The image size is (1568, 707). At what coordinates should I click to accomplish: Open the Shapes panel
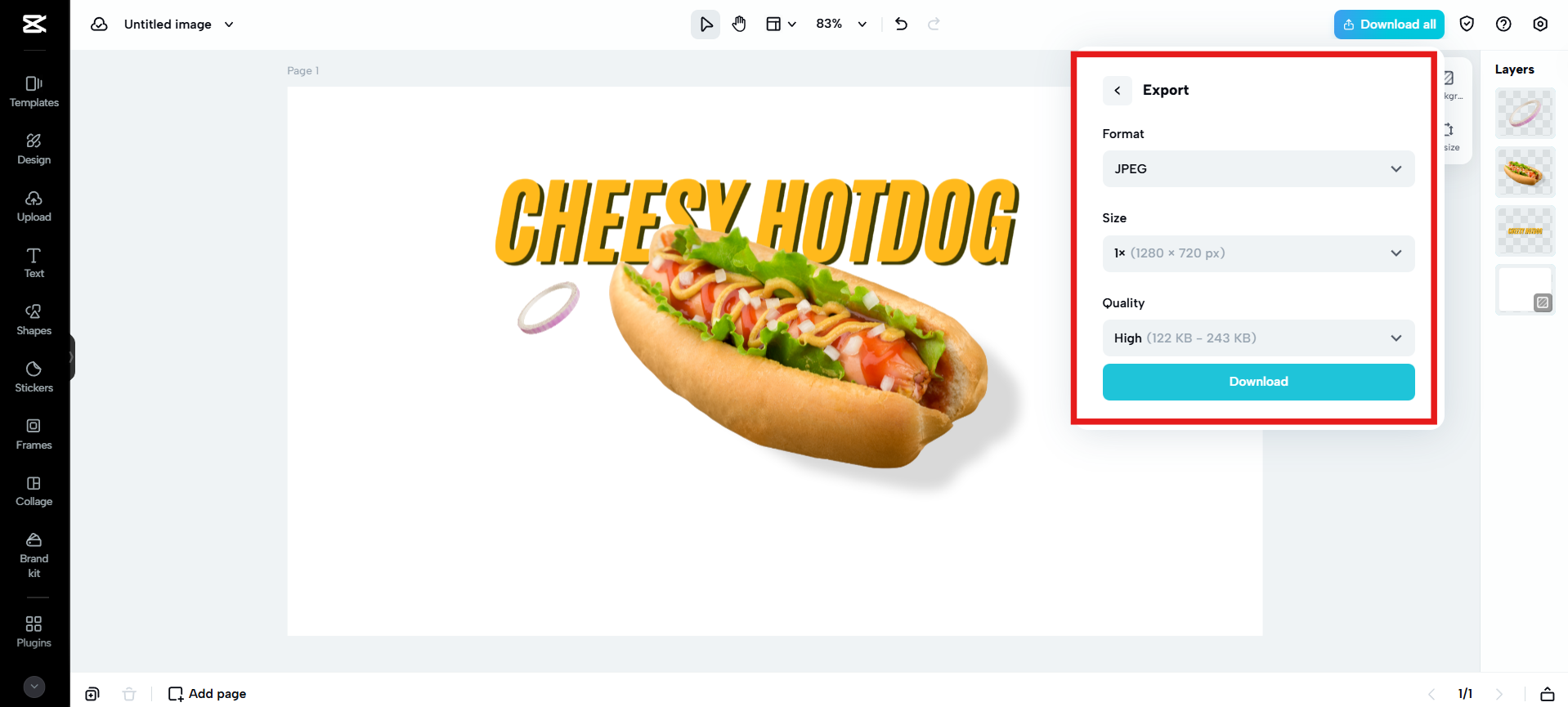tap(34, 320)
